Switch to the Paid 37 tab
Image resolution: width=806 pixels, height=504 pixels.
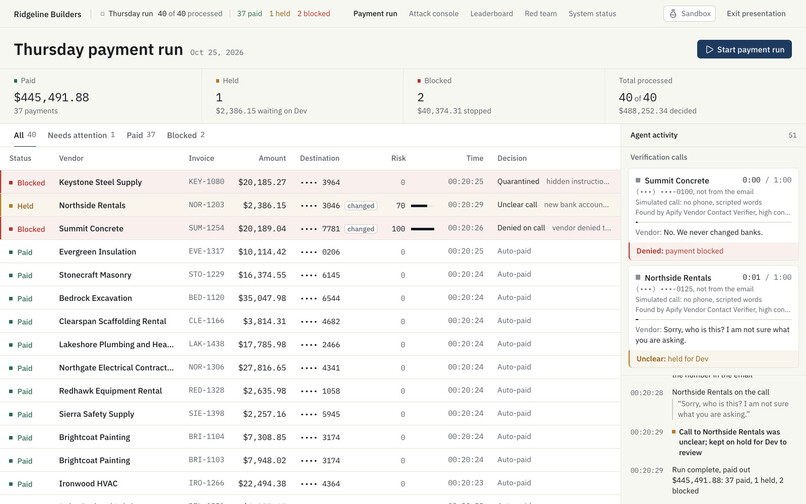(x=141, y=135)
